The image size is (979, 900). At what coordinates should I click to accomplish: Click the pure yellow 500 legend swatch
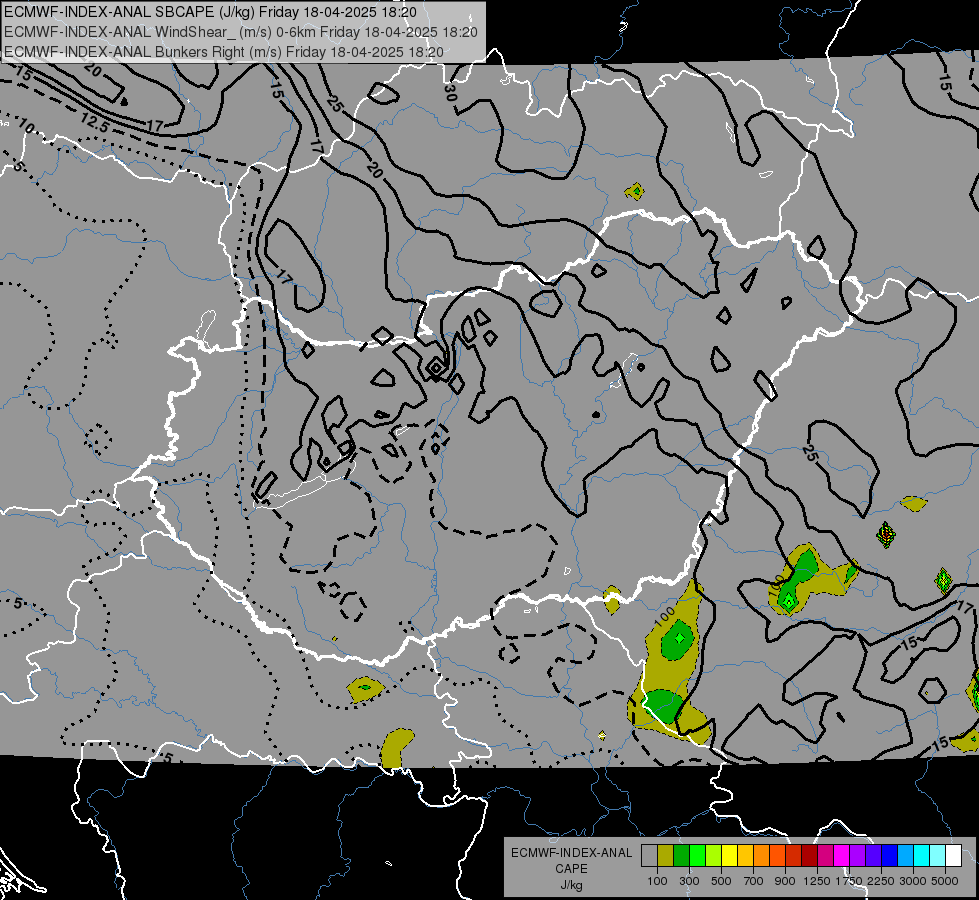click(x=729, y=856)
